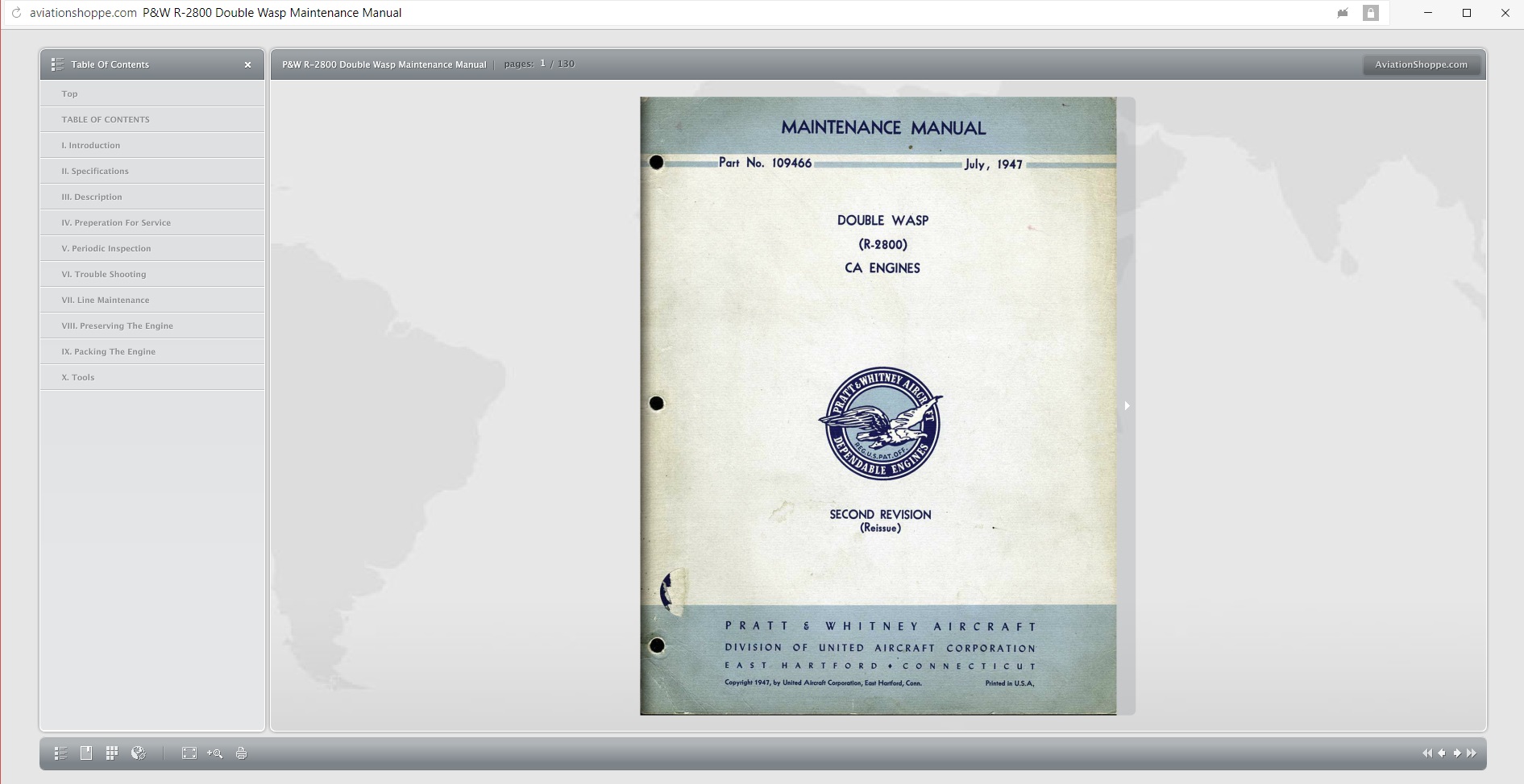Reload the page via refresh icon

click(16, 13)
